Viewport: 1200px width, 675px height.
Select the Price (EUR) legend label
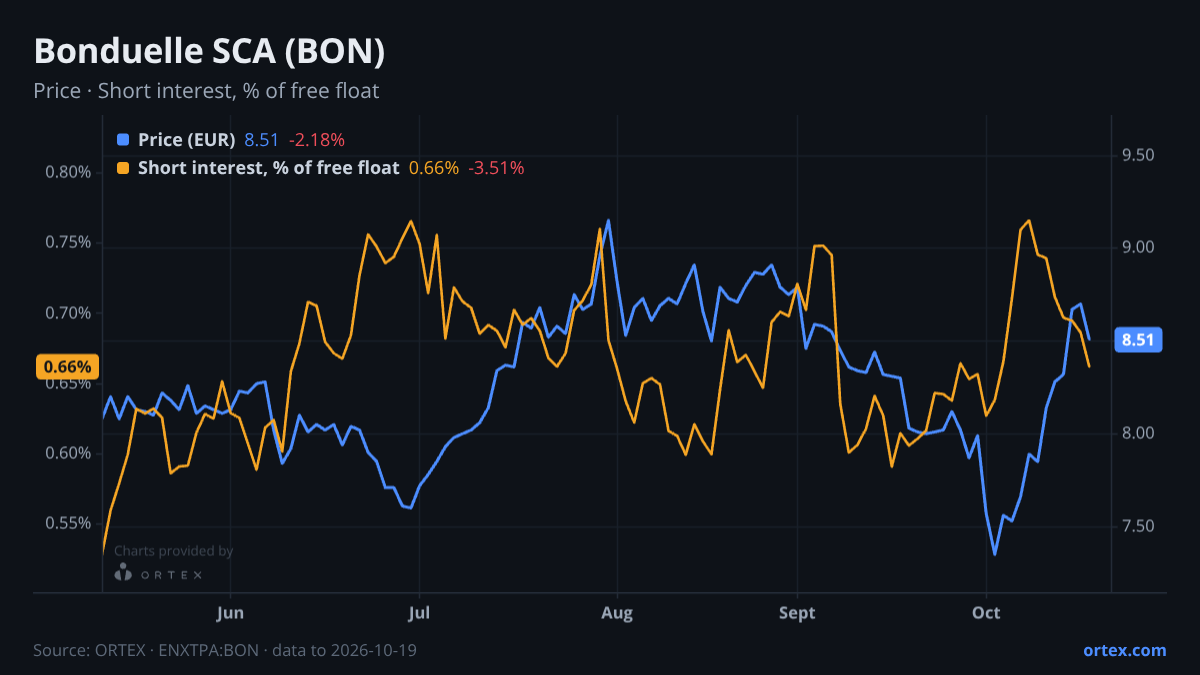tap(187, 140)
